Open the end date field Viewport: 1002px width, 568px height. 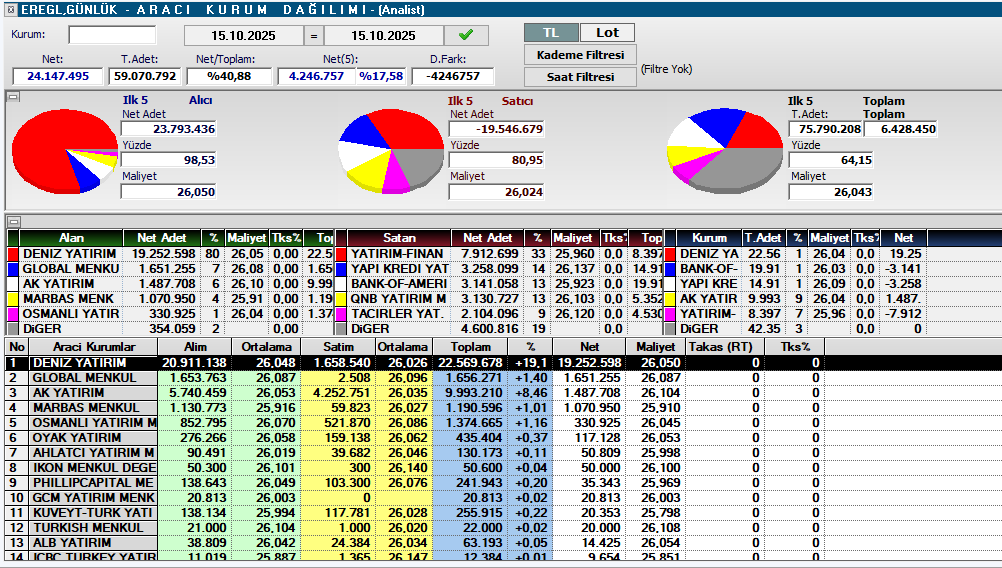[383, 35]
